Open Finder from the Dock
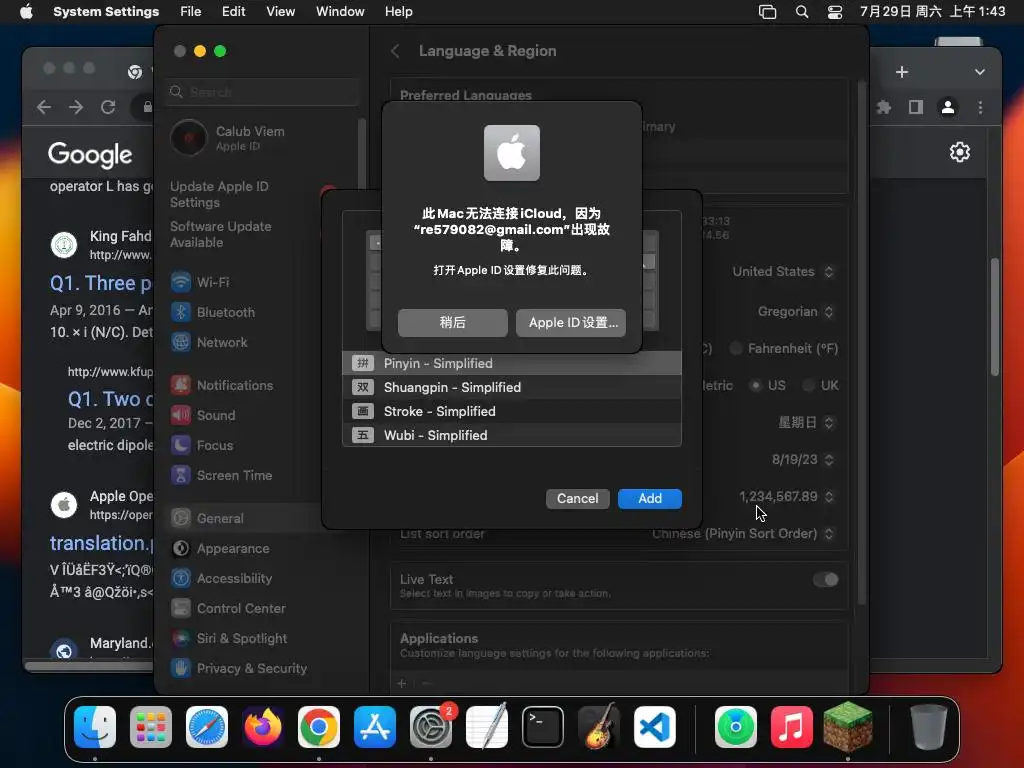1024x768 pixels. pos(95,727)
